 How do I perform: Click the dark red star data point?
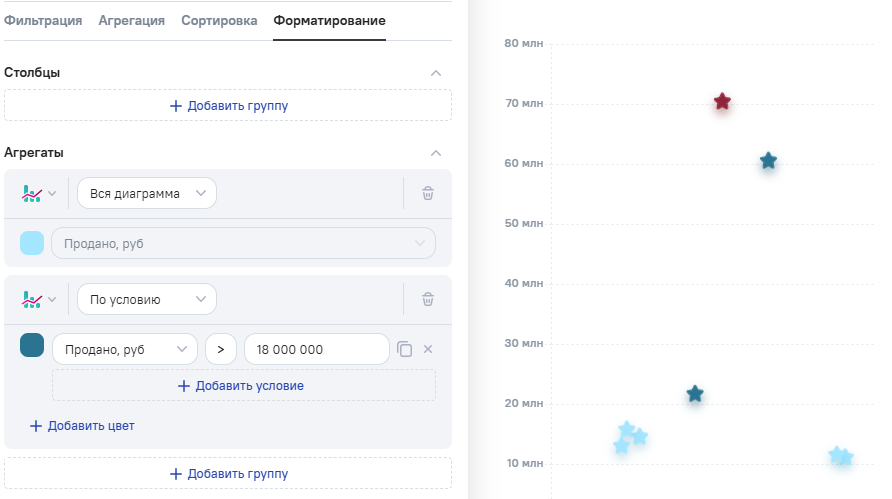[722, 102]
